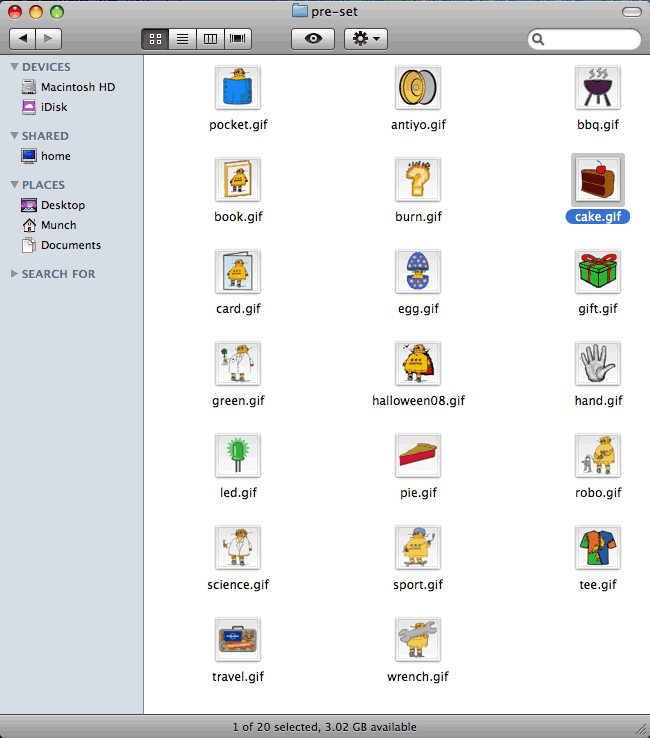Switch to icon view mode
650x738 pixels.
tap(155, 39)
